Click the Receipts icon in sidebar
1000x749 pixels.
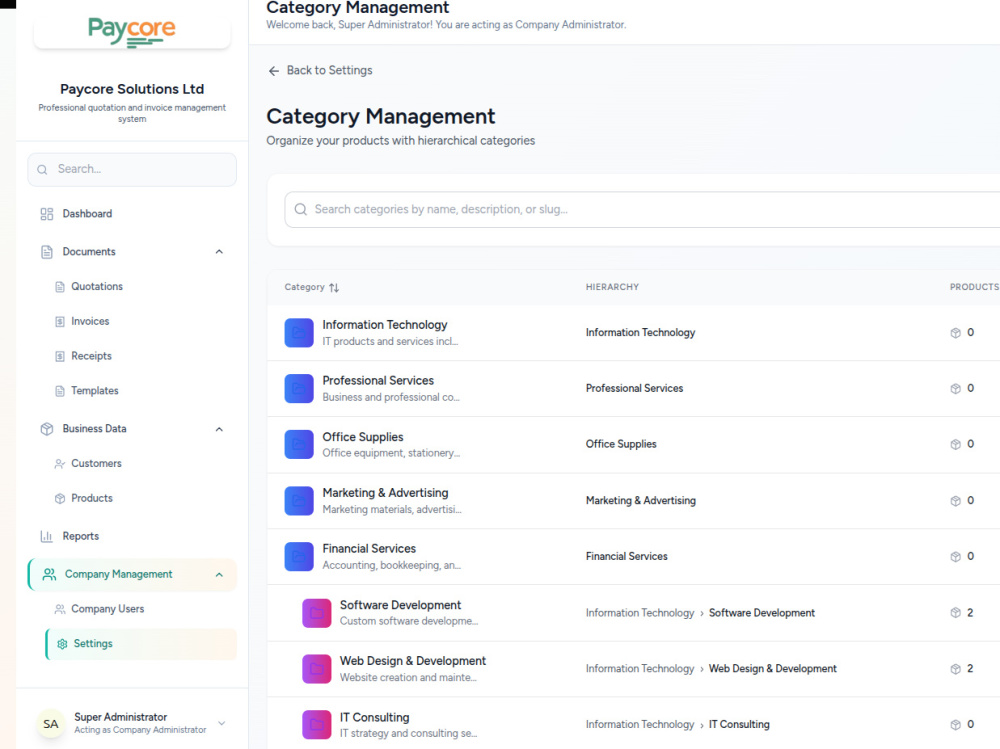[60, 356]
